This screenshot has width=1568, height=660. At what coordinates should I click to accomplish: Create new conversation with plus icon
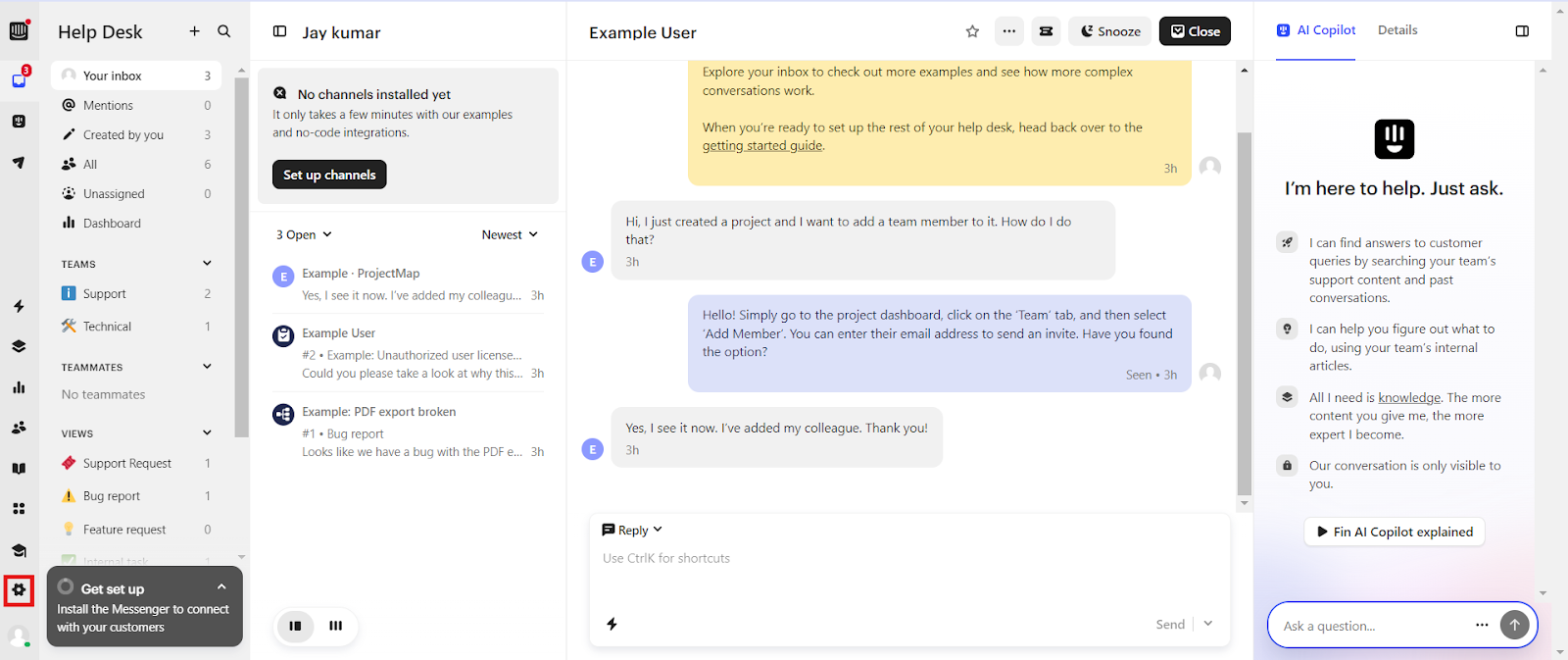[x=194, y=31]
